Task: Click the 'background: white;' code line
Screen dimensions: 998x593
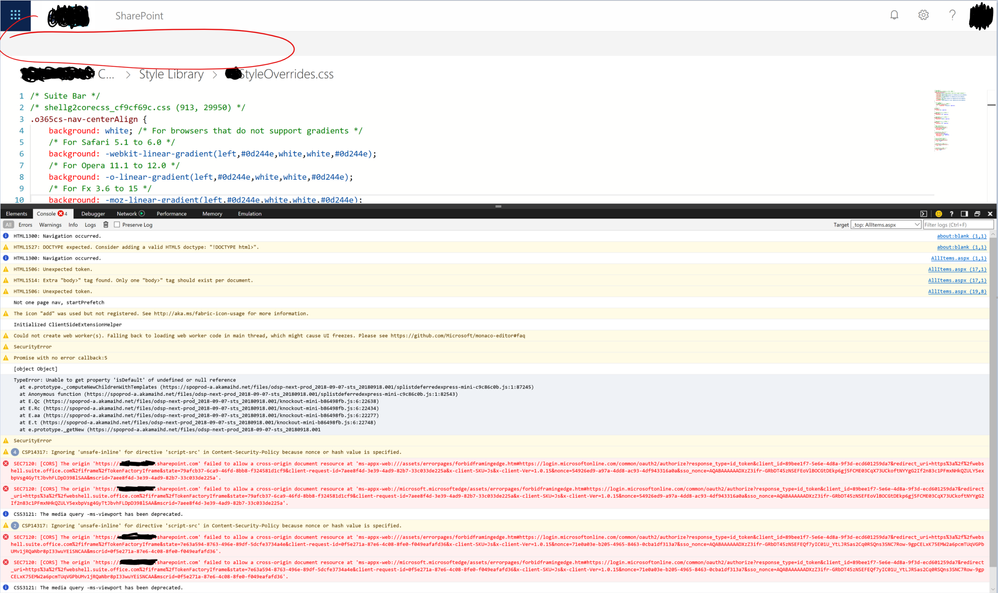Action: 91,130
